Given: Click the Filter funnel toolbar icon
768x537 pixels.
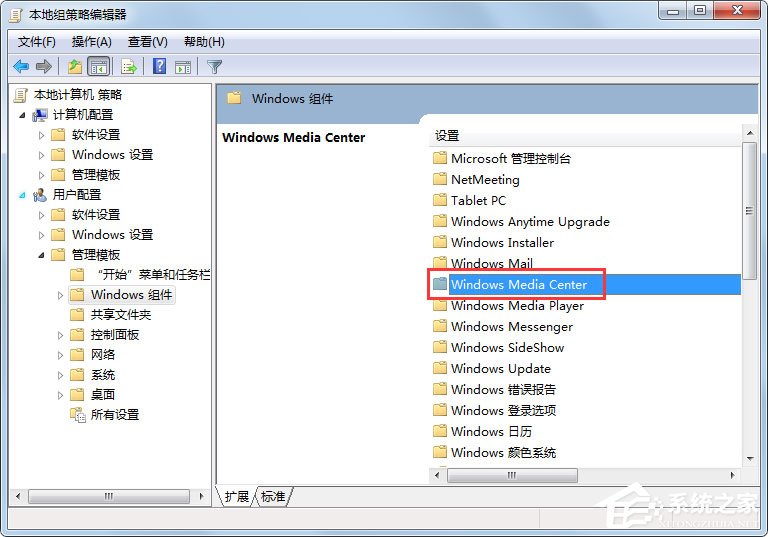Looking at the screenshot, I should (x=215, y=66).
